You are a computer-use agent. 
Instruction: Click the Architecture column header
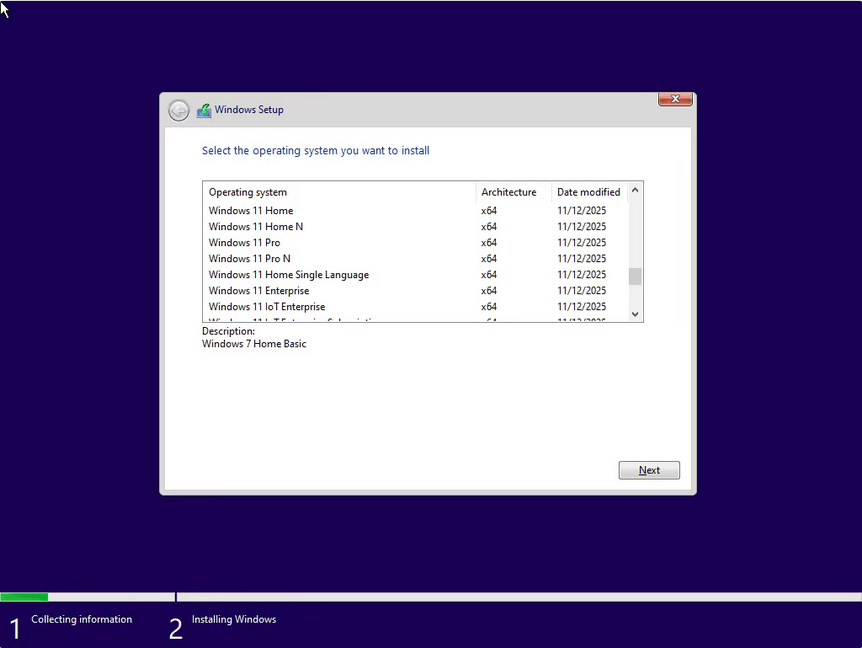point(508,192)
